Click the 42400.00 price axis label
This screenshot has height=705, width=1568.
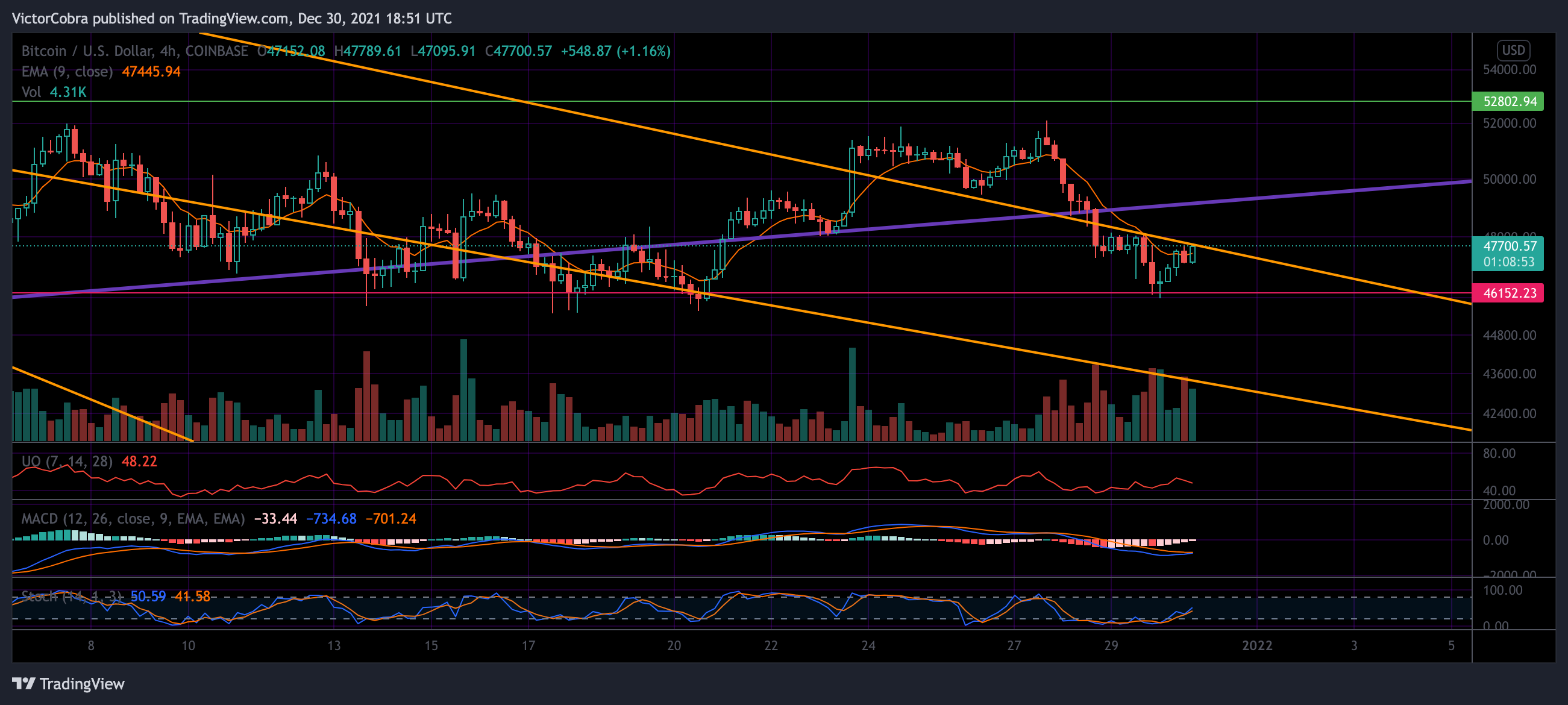tap(1509, 413)
